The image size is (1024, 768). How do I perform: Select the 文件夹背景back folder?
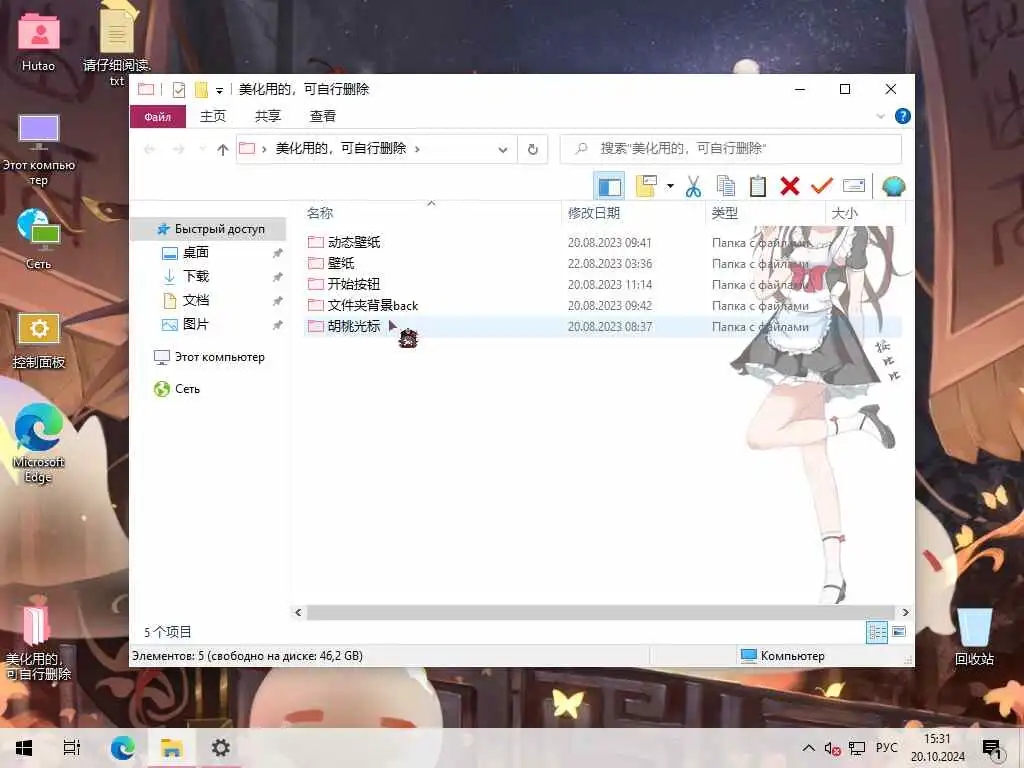click(x=372, y=305)
